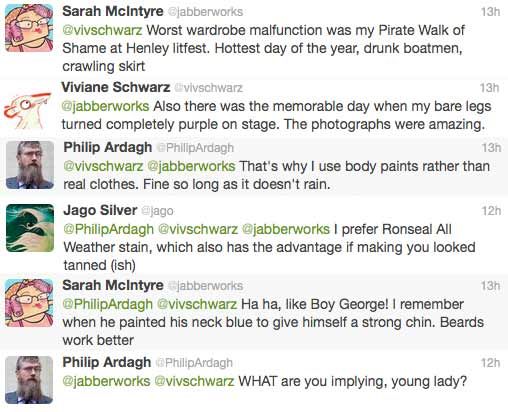The height and width of the screenshot is (412, 508).
Task: Open @vivschwarz mention in the last tweet
Action: click(194, 381)
